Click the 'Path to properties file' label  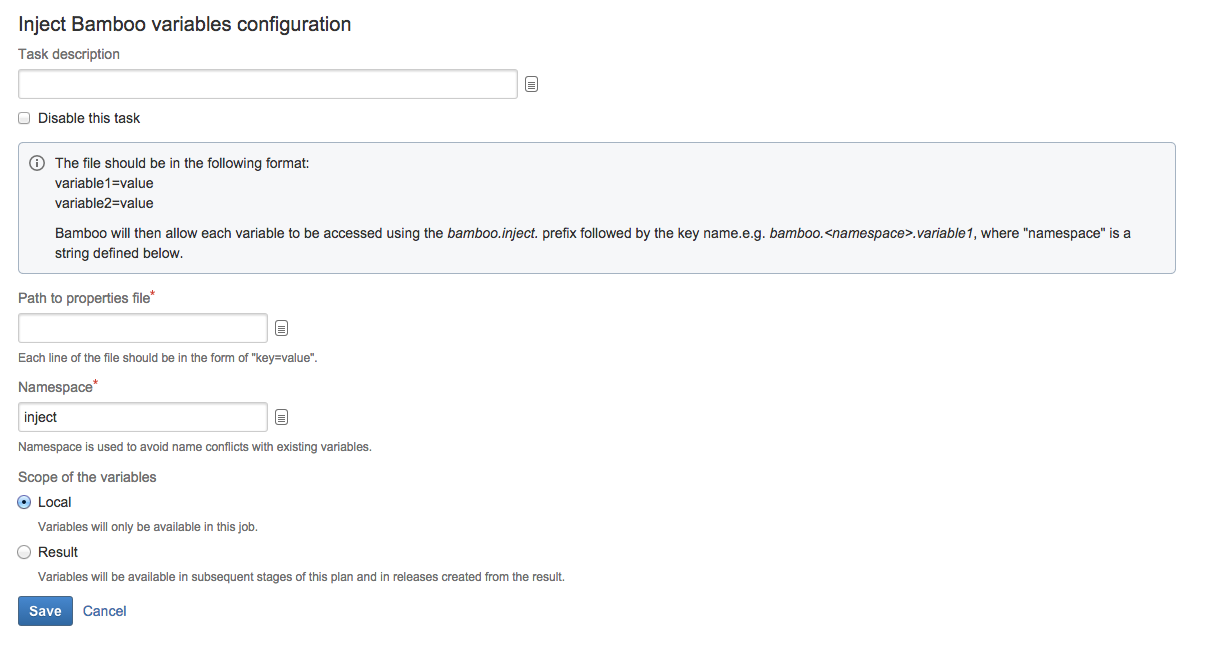(86, 298)
